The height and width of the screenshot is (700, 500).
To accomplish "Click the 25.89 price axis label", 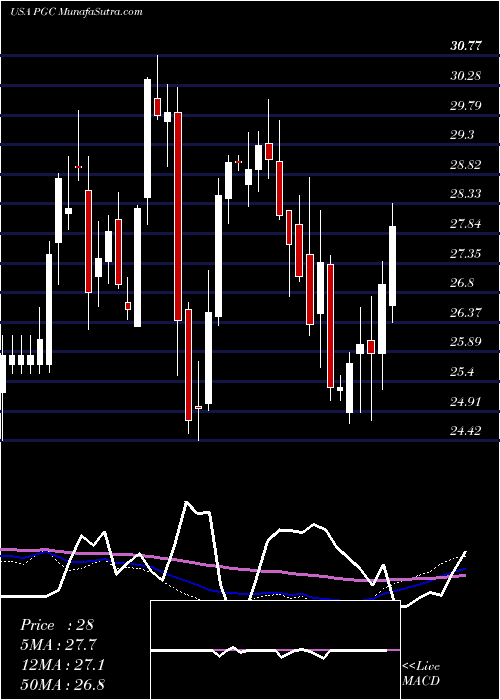I will [466, 342].
